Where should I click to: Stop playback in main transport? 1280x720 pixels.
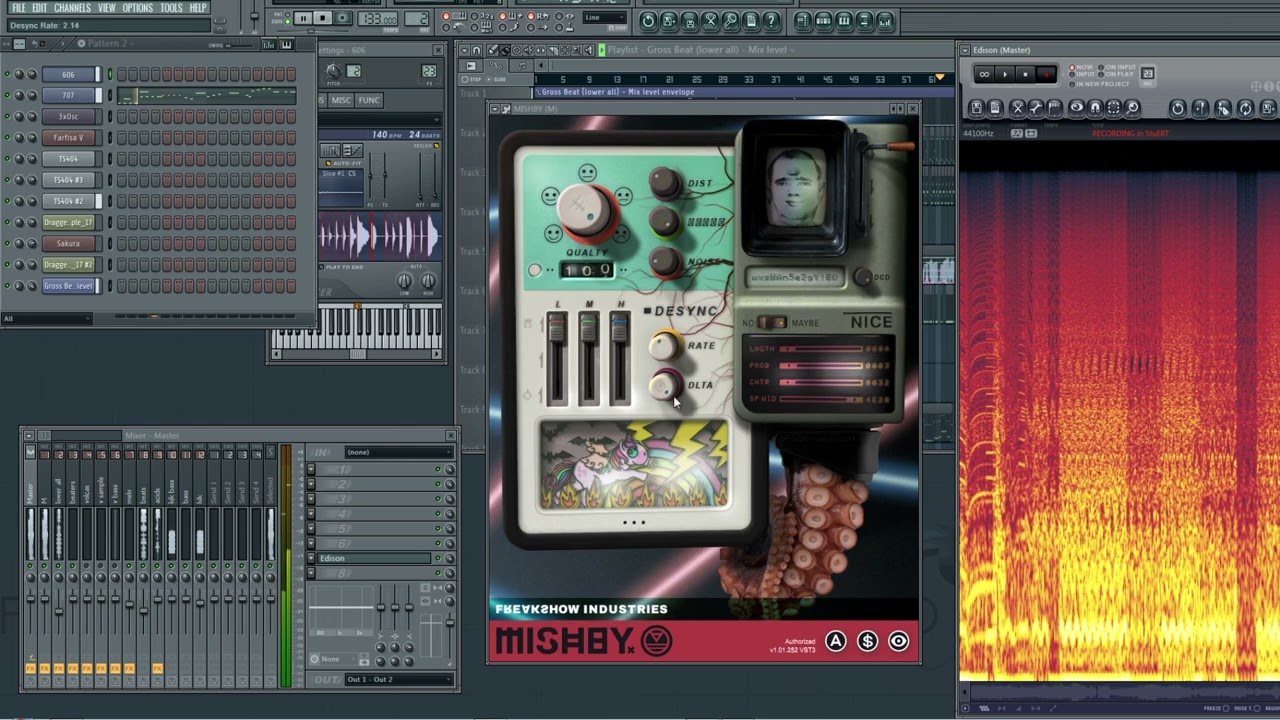tap(322, 18)
